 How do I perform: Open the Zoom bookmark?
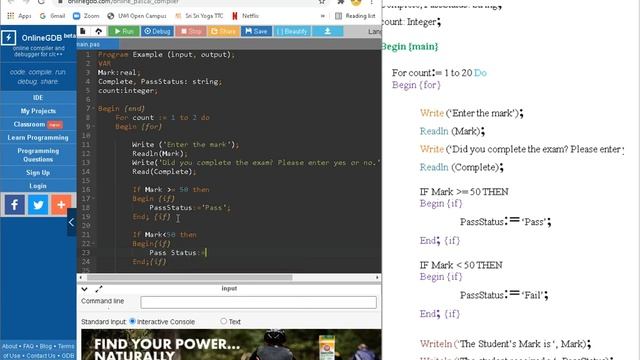pos(86,16)
